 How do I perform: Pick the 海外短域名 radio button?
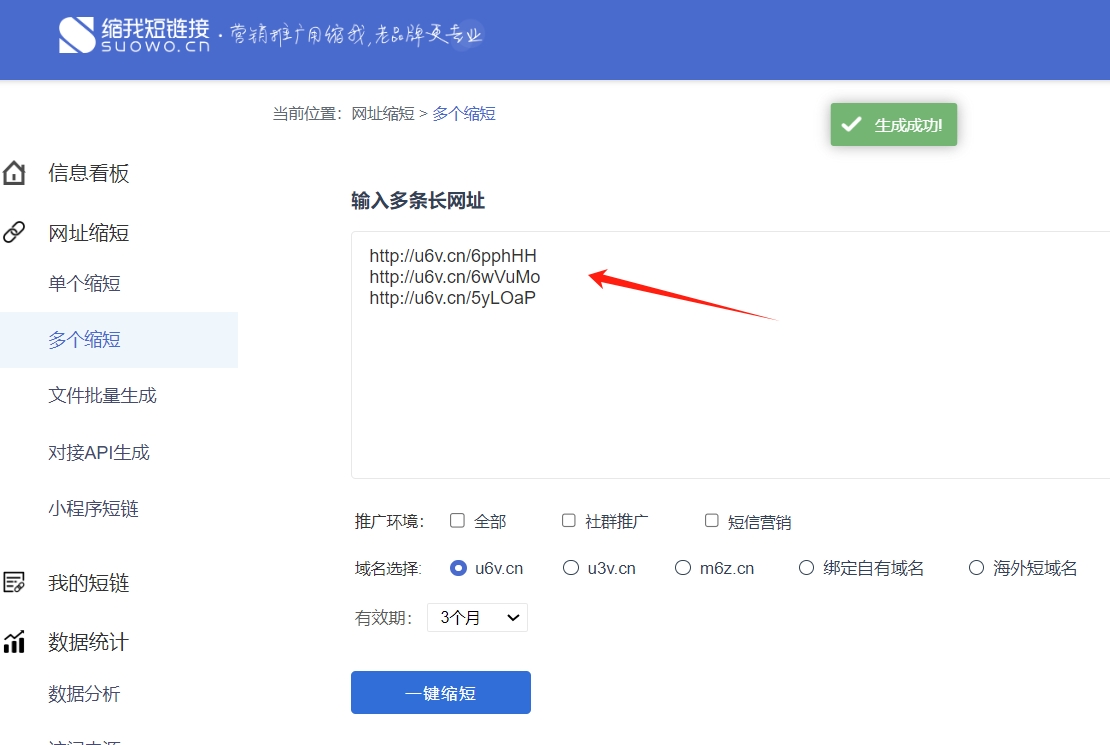coord(977,568)
